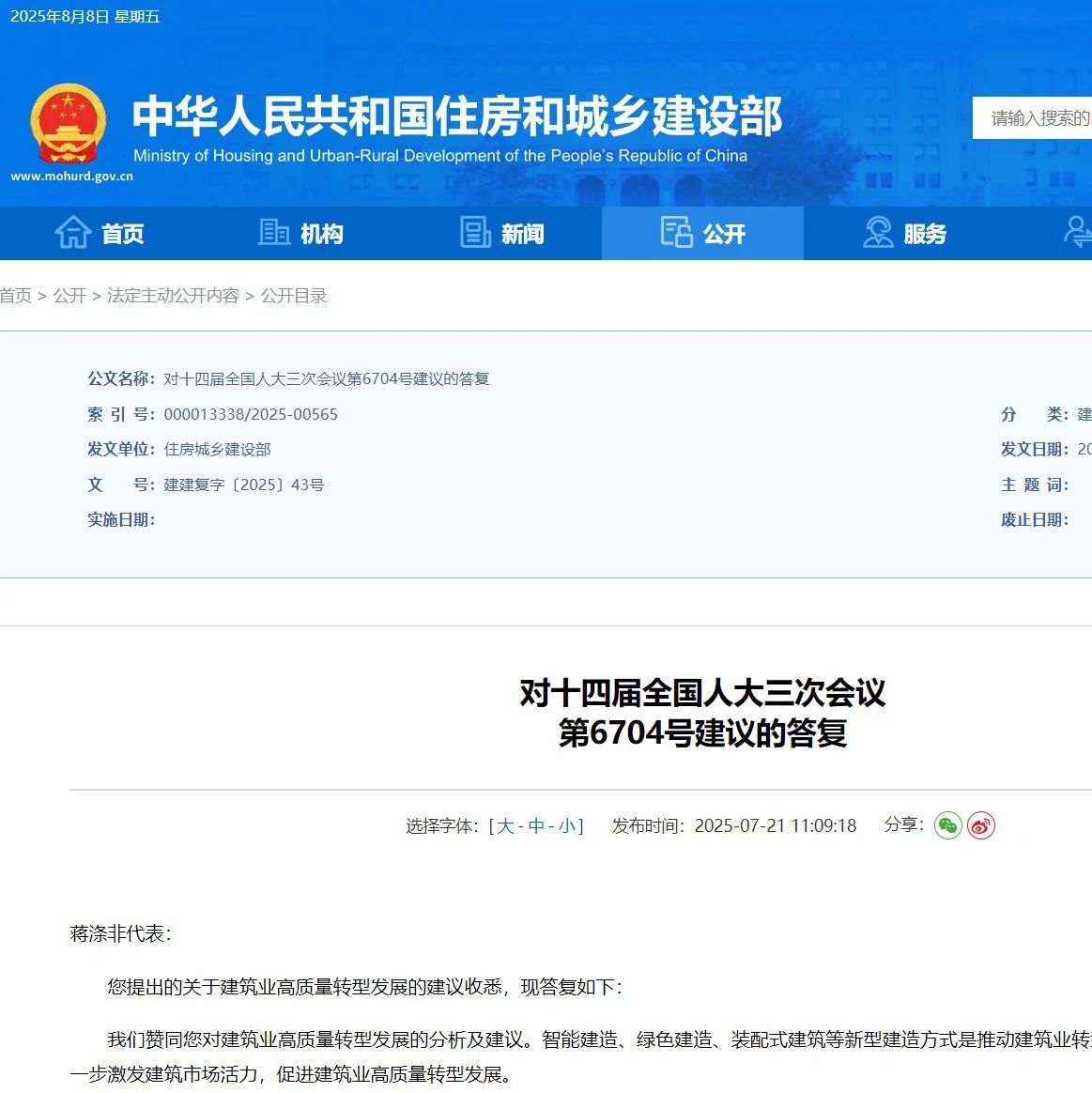Click the 法定主动公开内容 breadcrumb link

coord(173,296)
